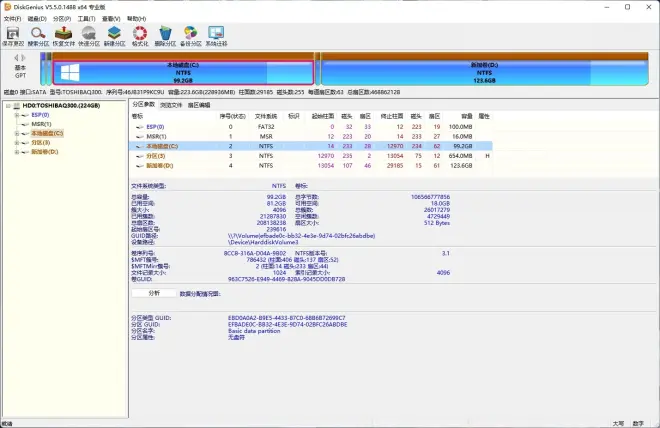Screen dimensions: 660x428
Task: Click Windows logo on C: partition bar
Action: click(x=70, y=72)
